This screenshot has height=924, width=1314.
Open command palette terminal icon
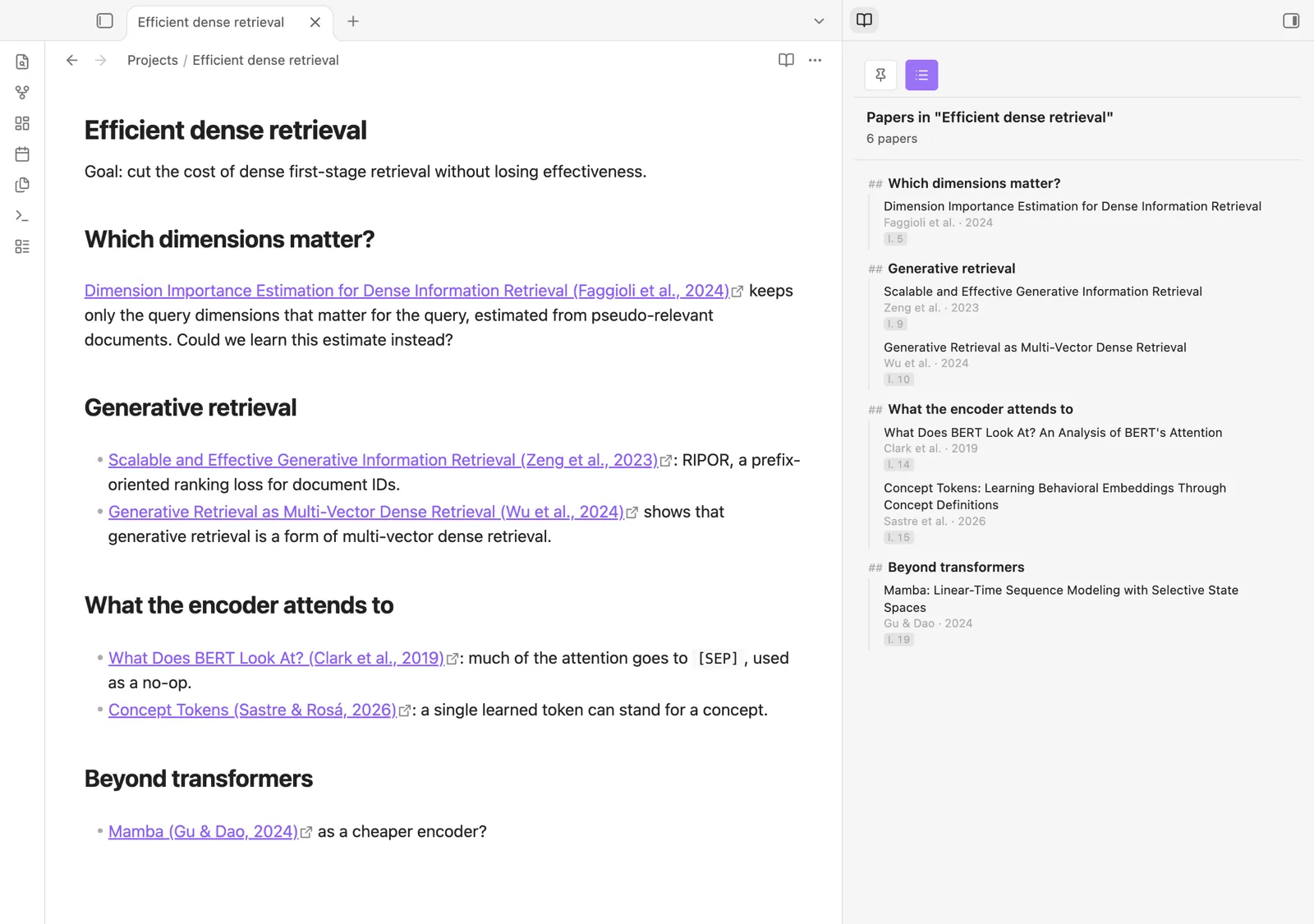(x=22, y=216)
